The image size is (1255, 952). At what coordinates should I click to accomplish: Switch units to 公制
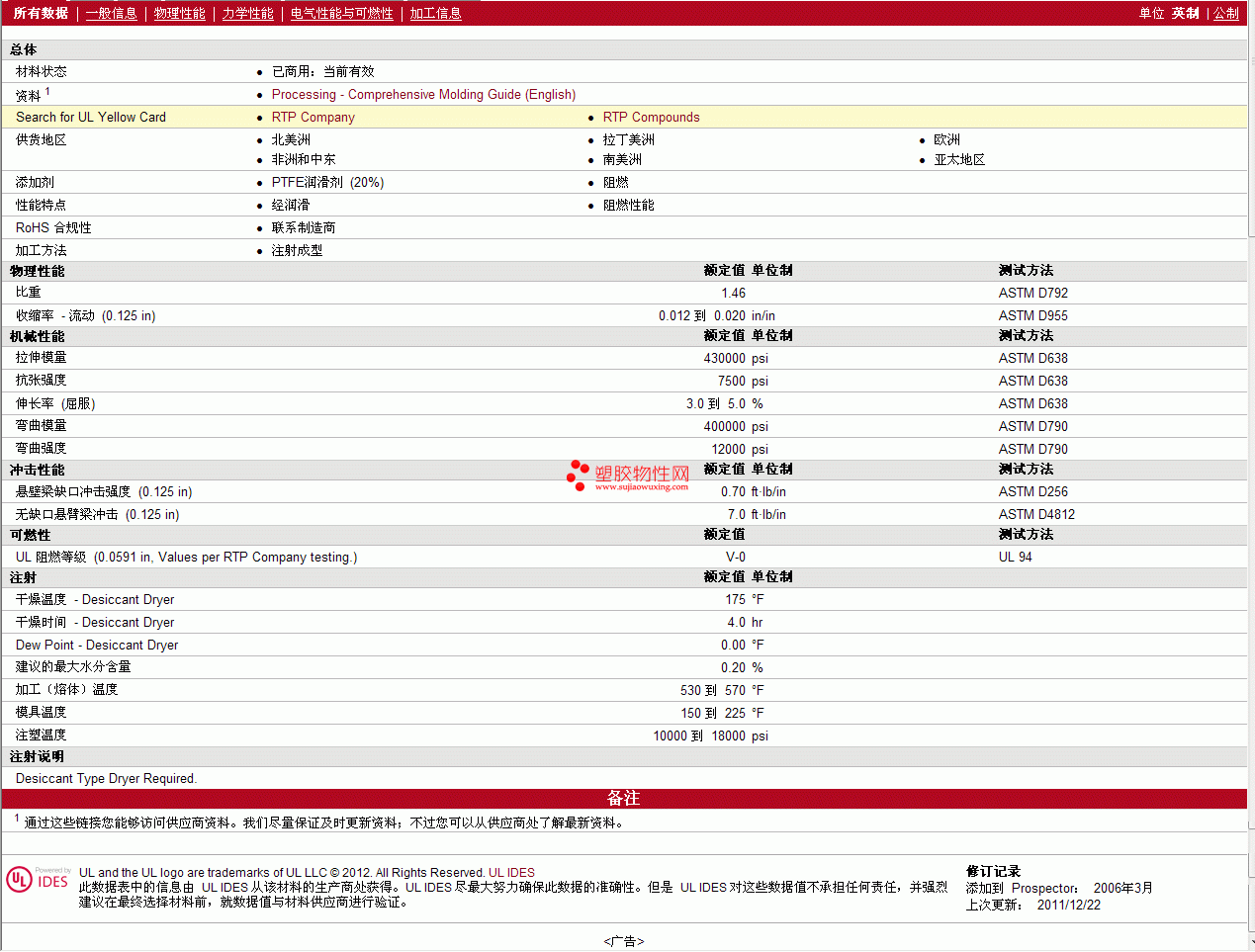[1225, 13]
